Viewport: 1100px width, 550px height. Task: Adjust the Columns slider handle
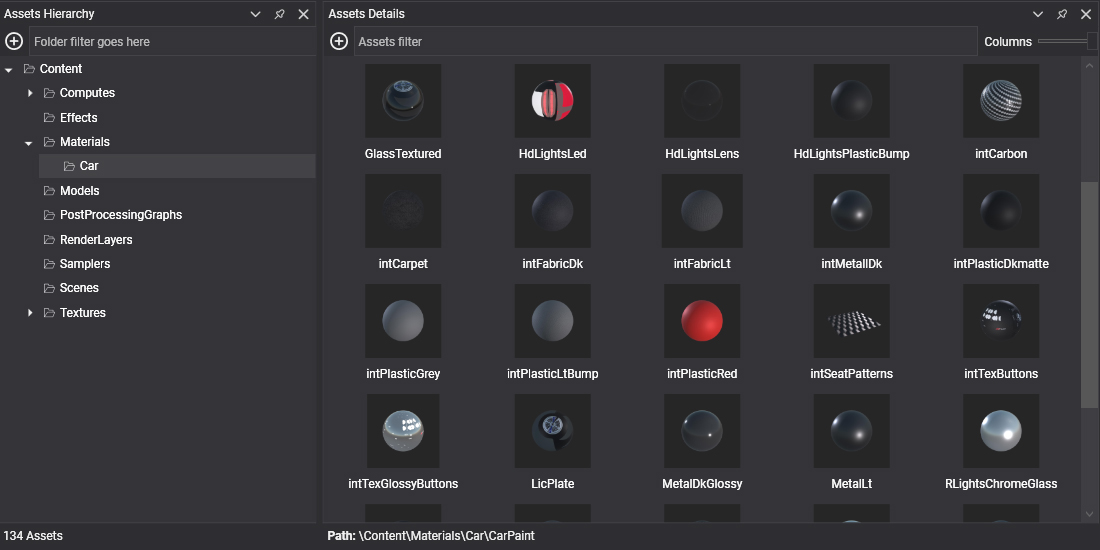pos(1092,41)
